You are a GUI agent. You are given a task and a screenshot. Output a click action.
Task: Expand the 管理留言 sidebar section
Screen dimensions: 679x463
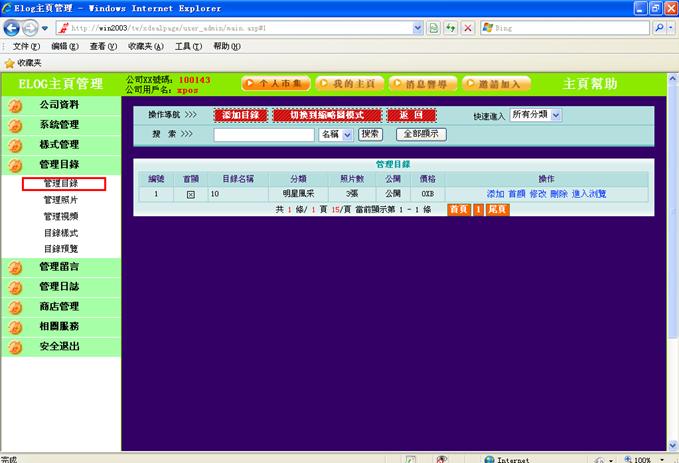tap(58, 266)
